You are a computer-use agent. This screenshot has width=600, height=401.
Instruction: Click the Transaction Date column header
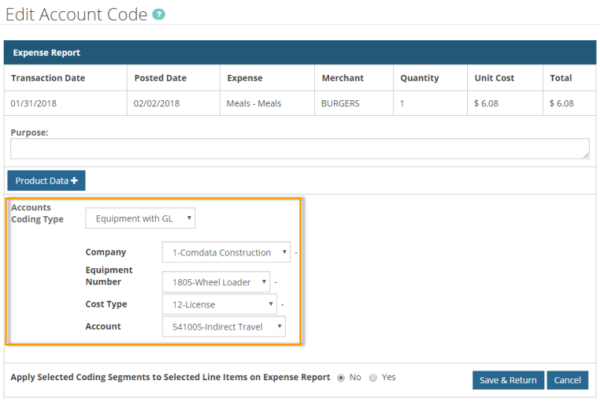click(x=49, y=77)
